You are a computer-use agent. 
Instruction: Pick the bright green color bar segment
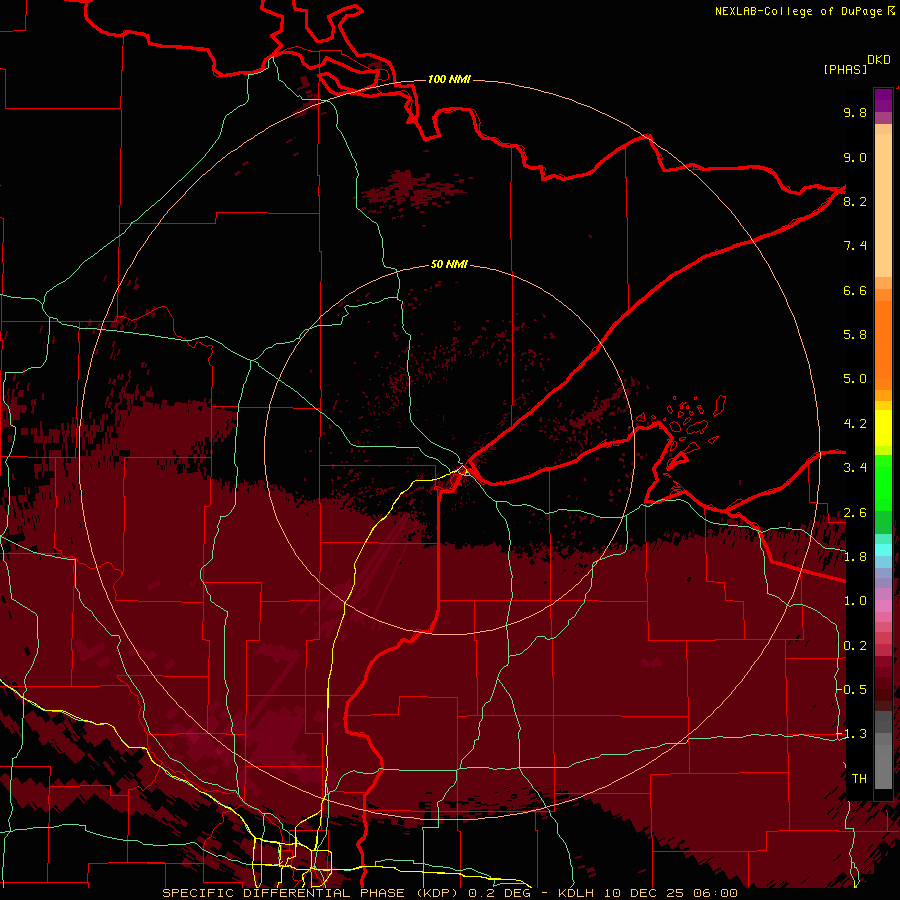tap(883, 482)
